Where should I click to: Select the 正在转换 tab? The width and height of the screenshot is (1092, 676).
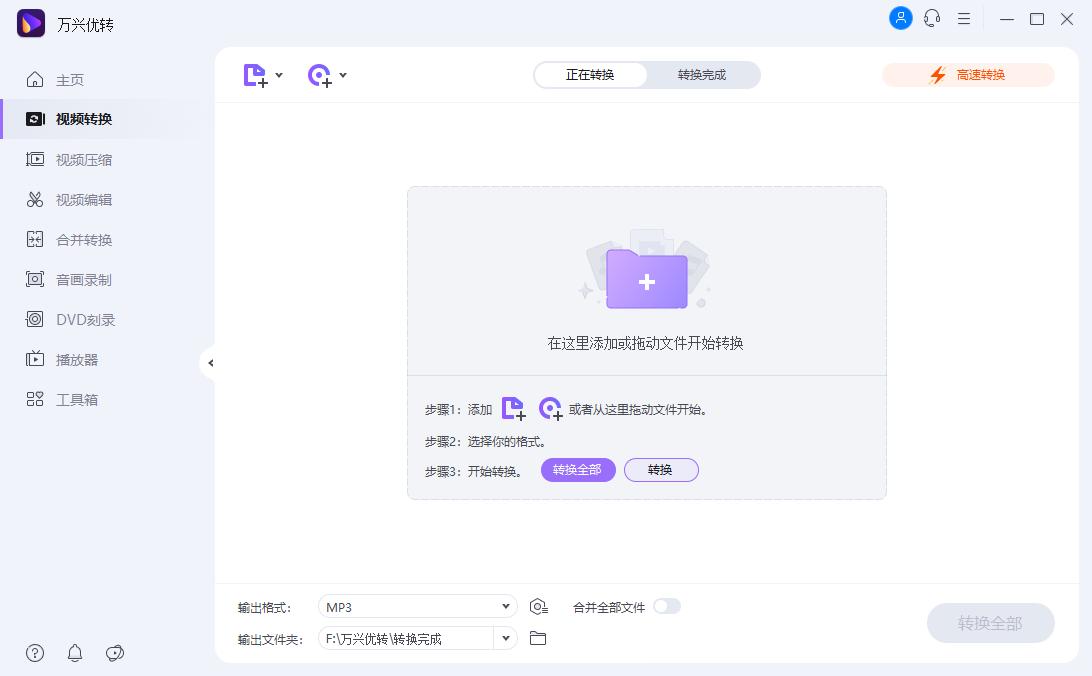coord(591,75)
